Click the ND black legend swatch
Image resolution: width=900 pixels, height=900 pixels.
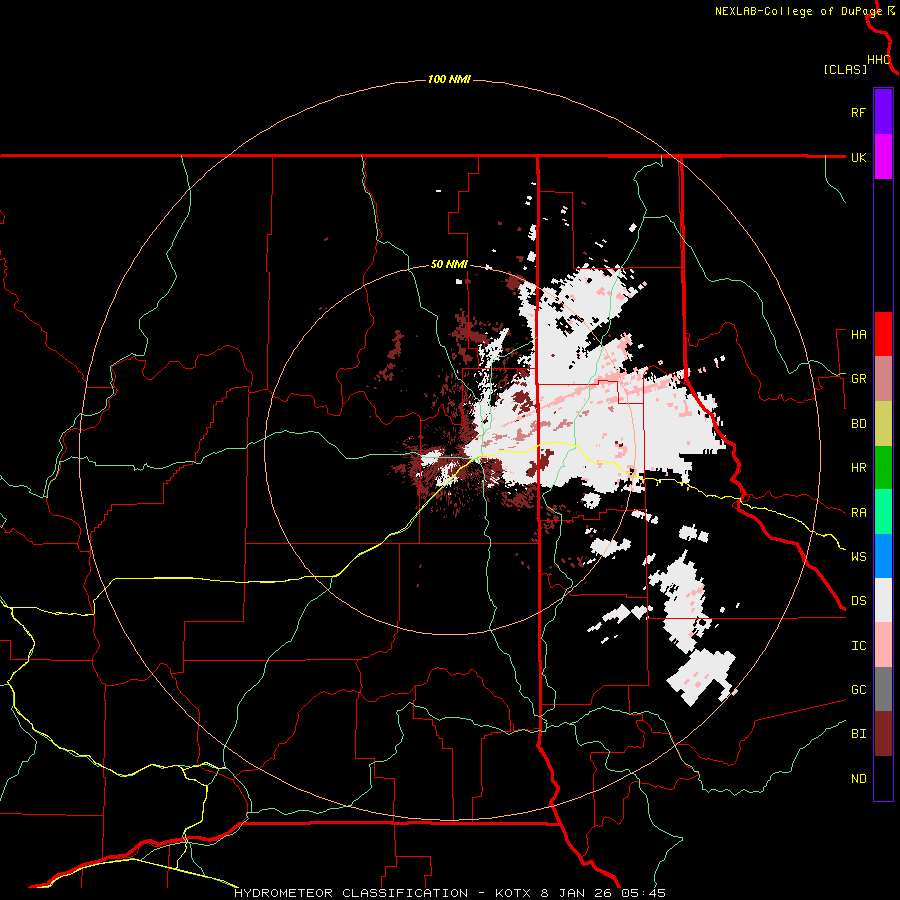pos(883,778)
